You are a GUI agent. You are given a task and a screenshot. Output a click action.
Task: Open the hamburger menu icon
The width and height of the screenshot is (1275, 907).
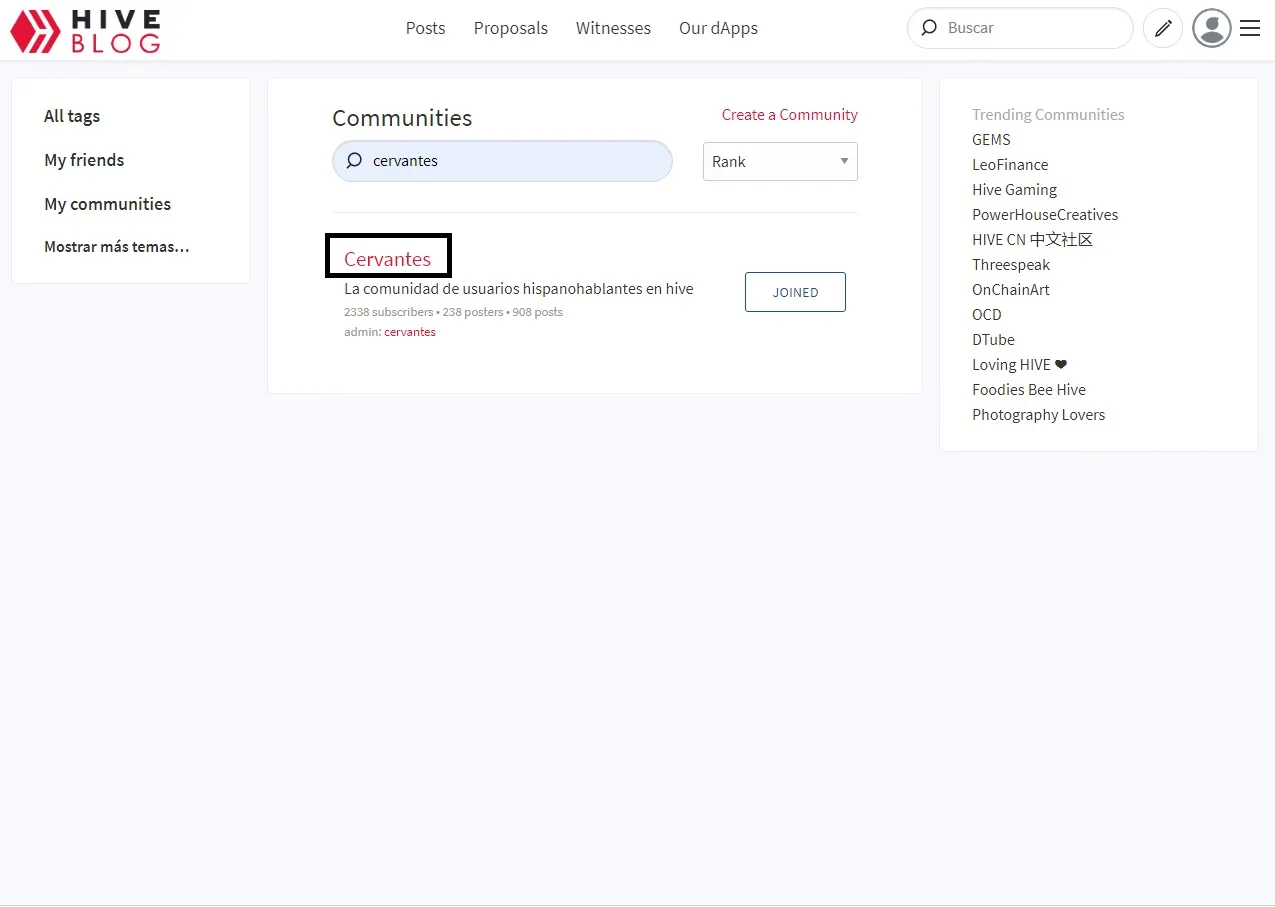click(1250, 28)
